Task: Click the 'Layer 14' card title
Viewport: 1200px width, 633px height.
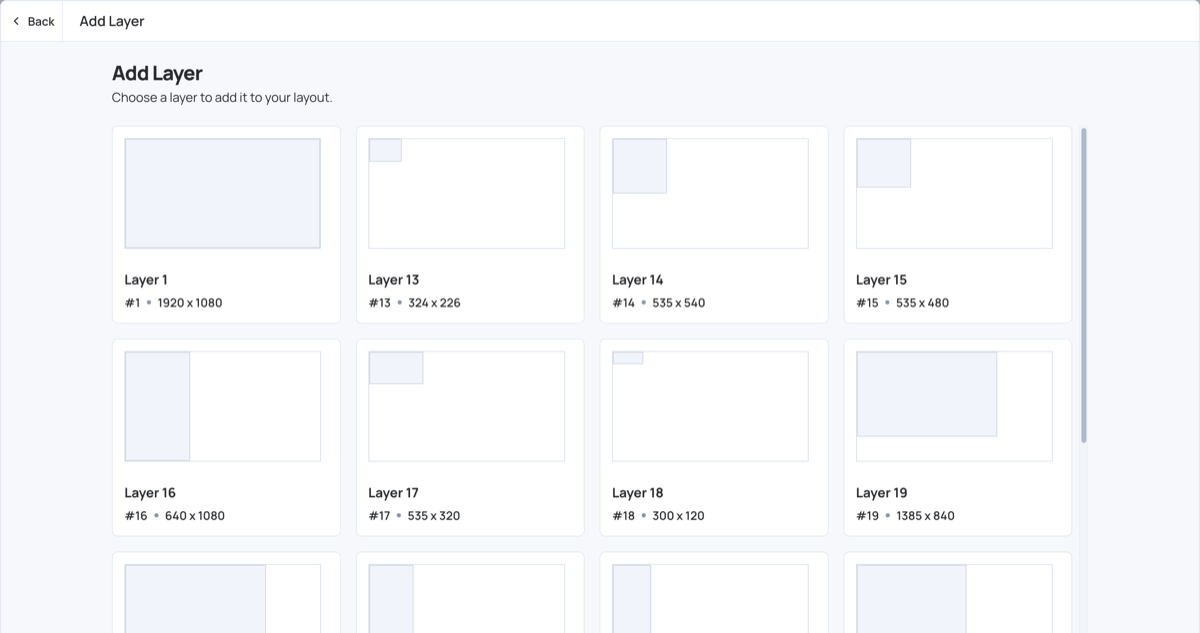Action: tap(638, 280)
